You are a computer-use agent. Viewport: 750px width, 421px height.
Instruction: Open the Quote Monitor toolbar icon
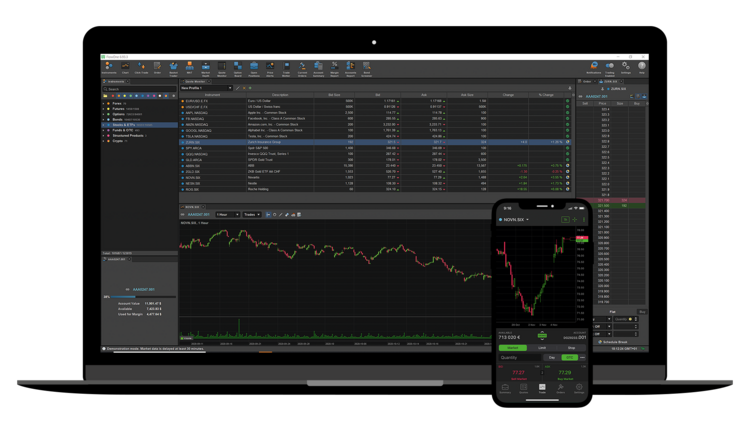point(221,68)
